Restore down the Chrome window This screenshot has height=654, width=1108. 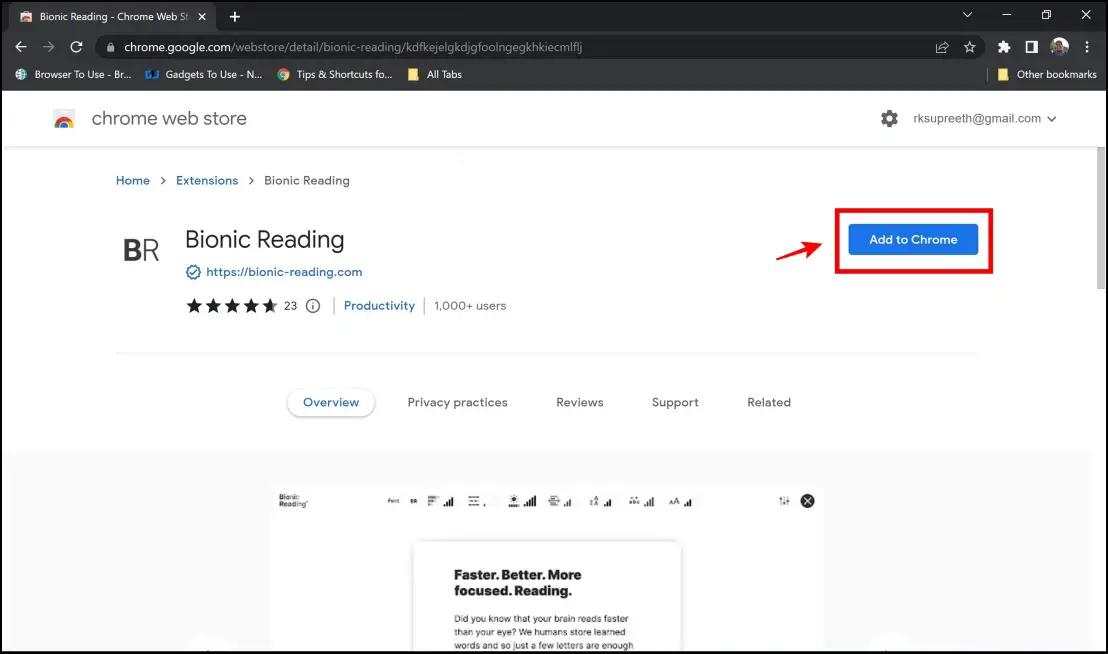1047,15
